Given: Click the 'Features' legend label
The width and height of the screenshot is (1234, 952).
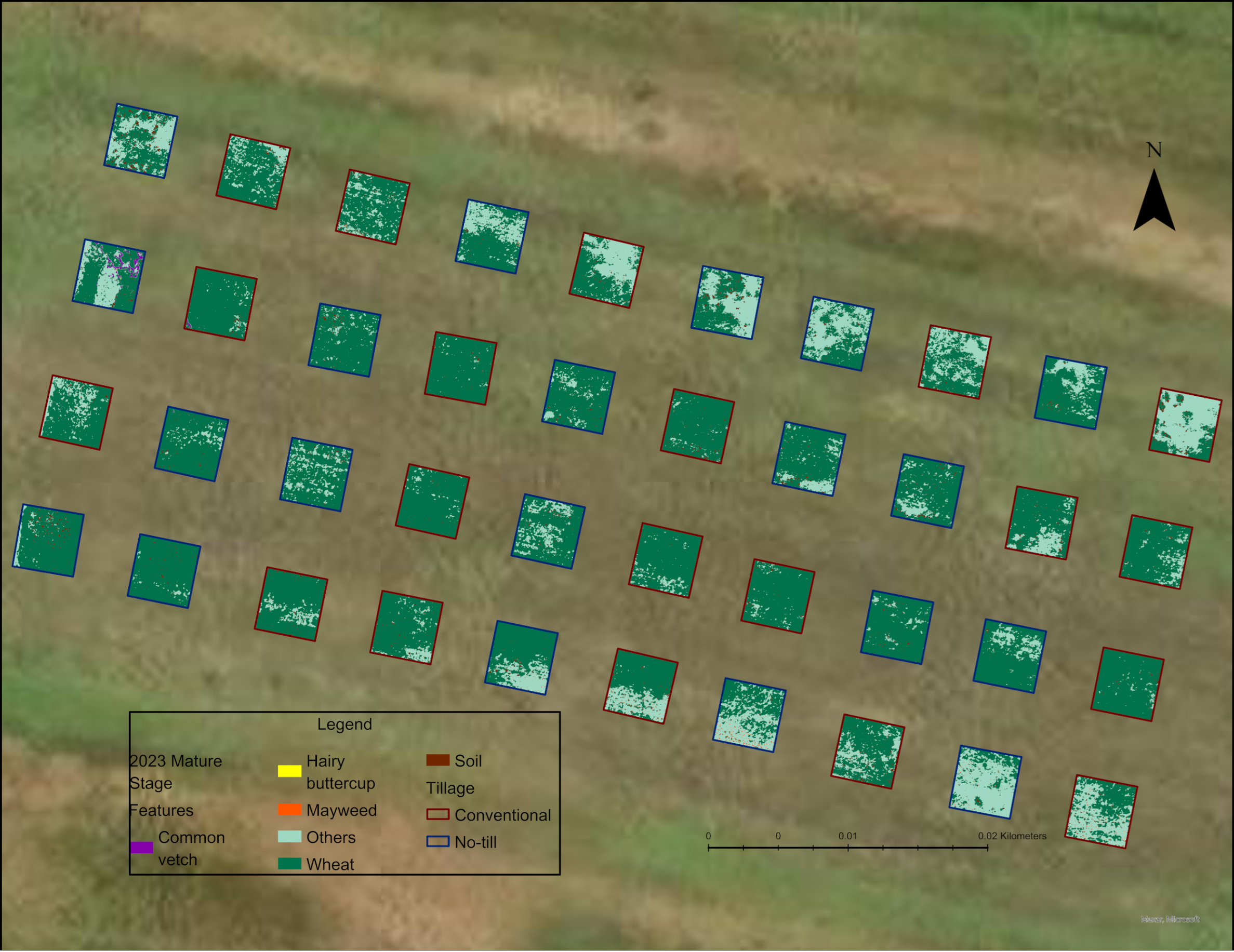Looking at the screenshot, I should point(162,810).
